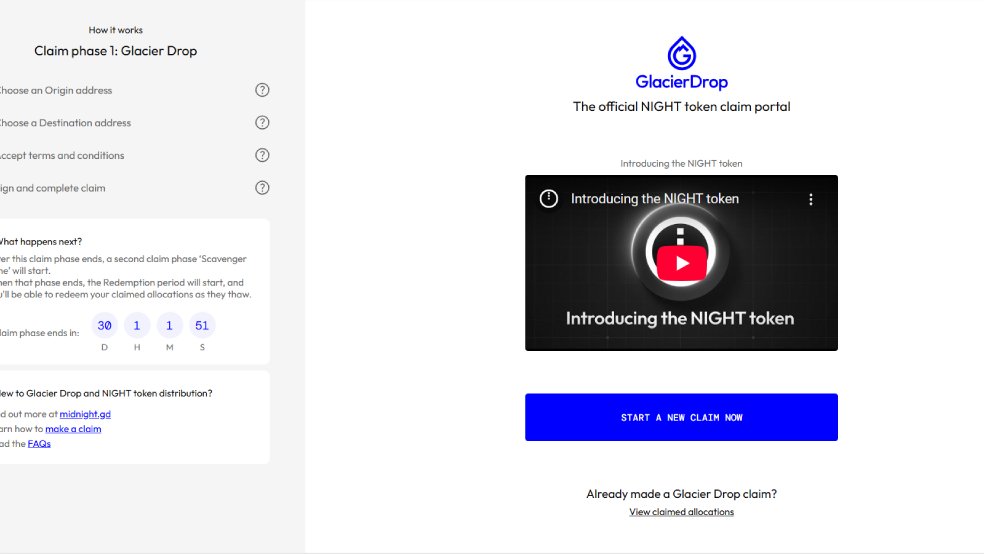Click the video channel avatar icon
Viewport: 984px width, 554px height.
[548, 198]
